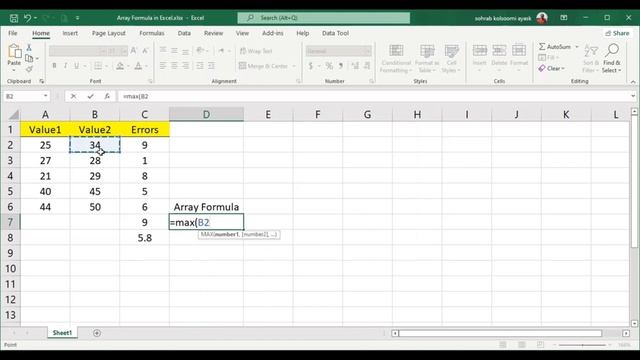Select cell A5 containing 40

(x=45, y=191)
